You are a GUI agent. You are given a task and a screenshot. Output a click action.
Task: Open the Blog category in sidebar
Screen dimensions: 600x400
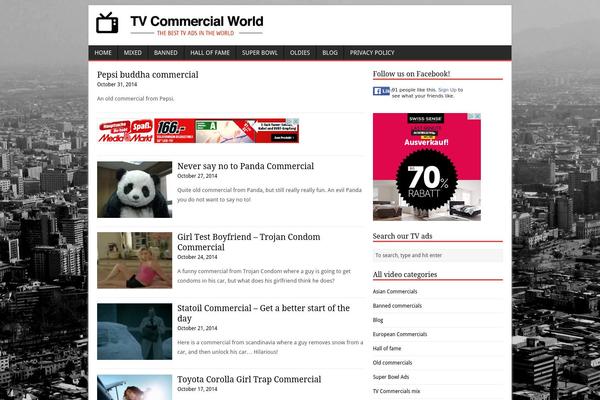pos(378,320)
